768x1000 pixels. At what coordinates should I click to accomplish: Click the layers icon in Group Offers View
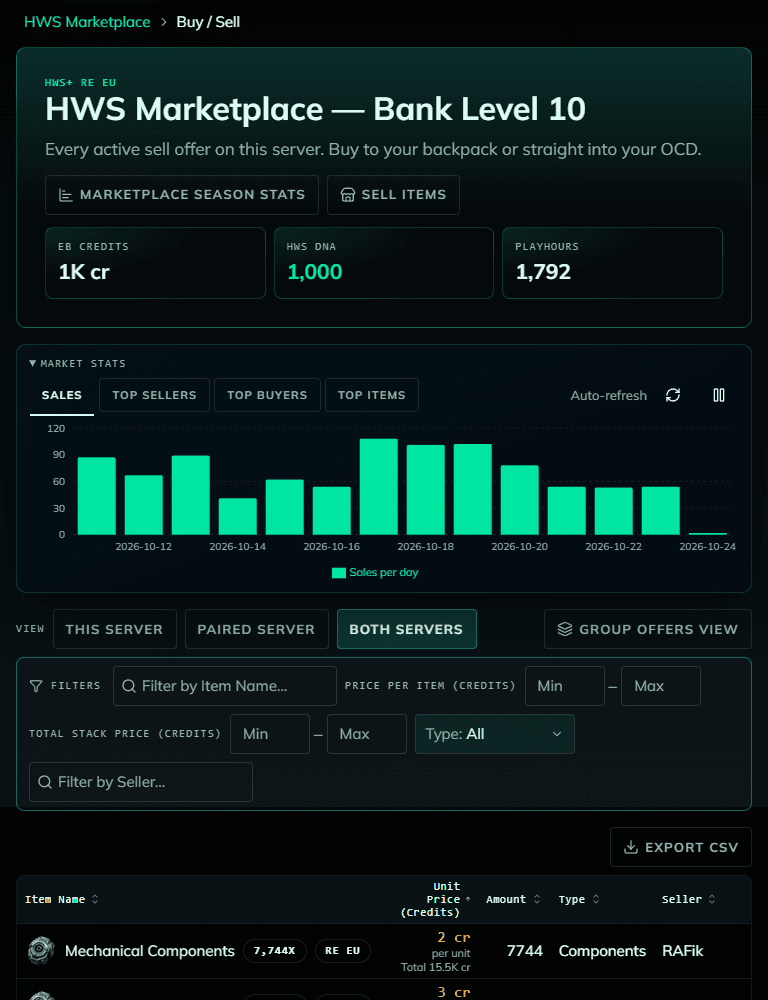565,629
